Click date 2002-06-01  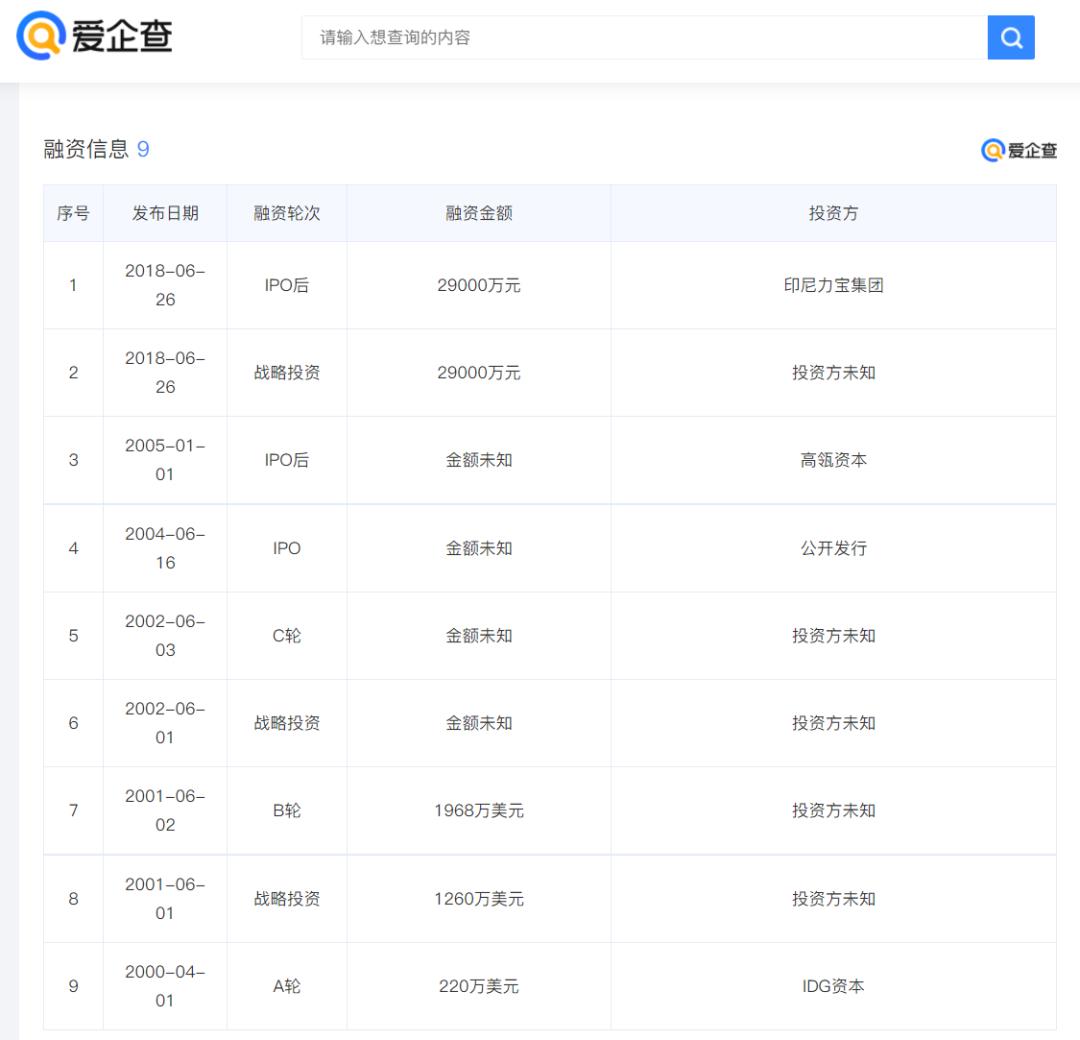coord(165,723)
